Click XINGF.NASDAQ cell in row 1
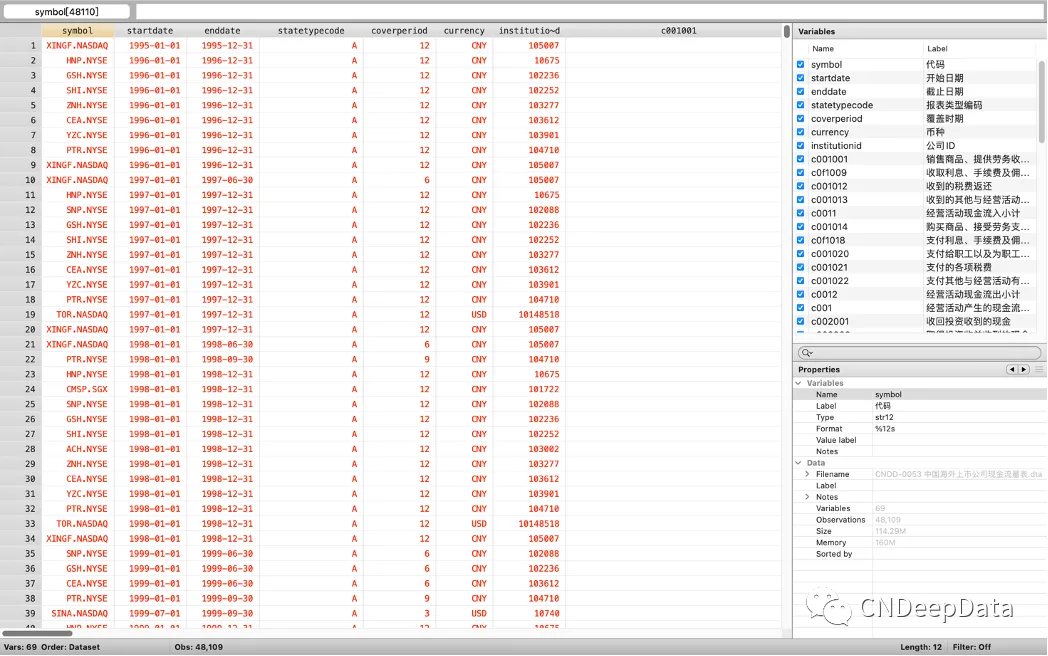The width and height of the screenshot is (1048, 656). tap(78, 45)
